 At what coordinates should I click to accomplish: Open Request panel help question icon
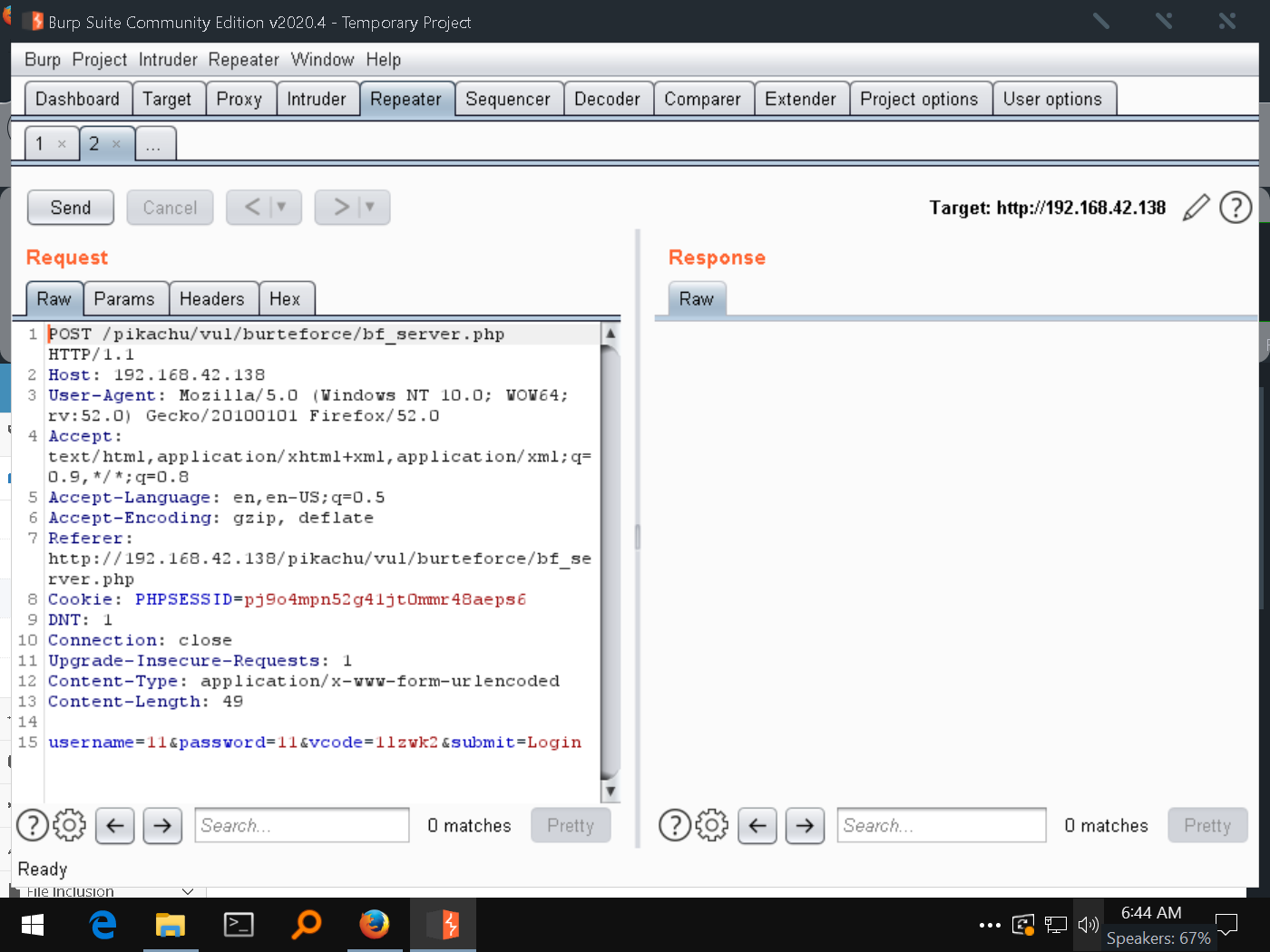pos(33,825)
